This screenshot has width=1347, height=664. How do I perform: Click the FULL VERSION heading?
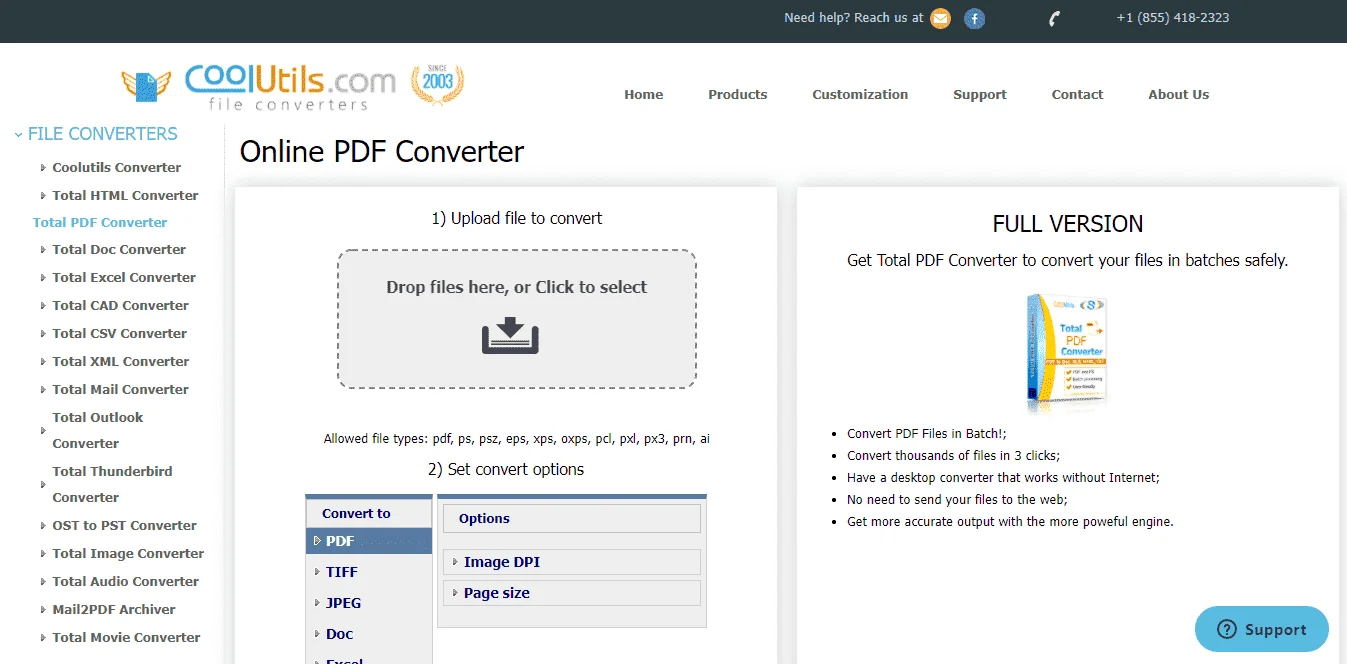(x=1068, y=224)
